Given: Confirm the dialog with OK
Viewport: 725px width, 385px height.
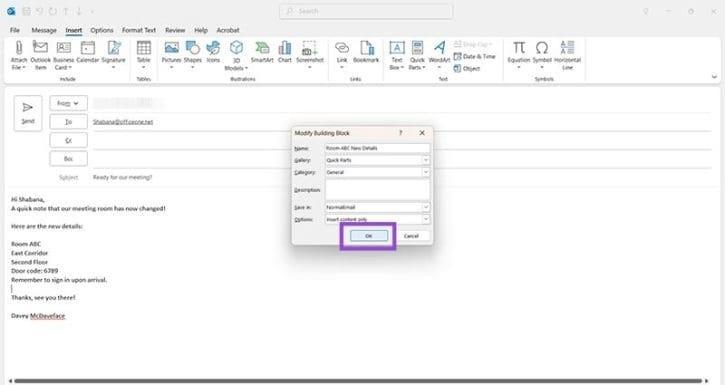Looking at the screenshot, I should click(x=369, y=236).
